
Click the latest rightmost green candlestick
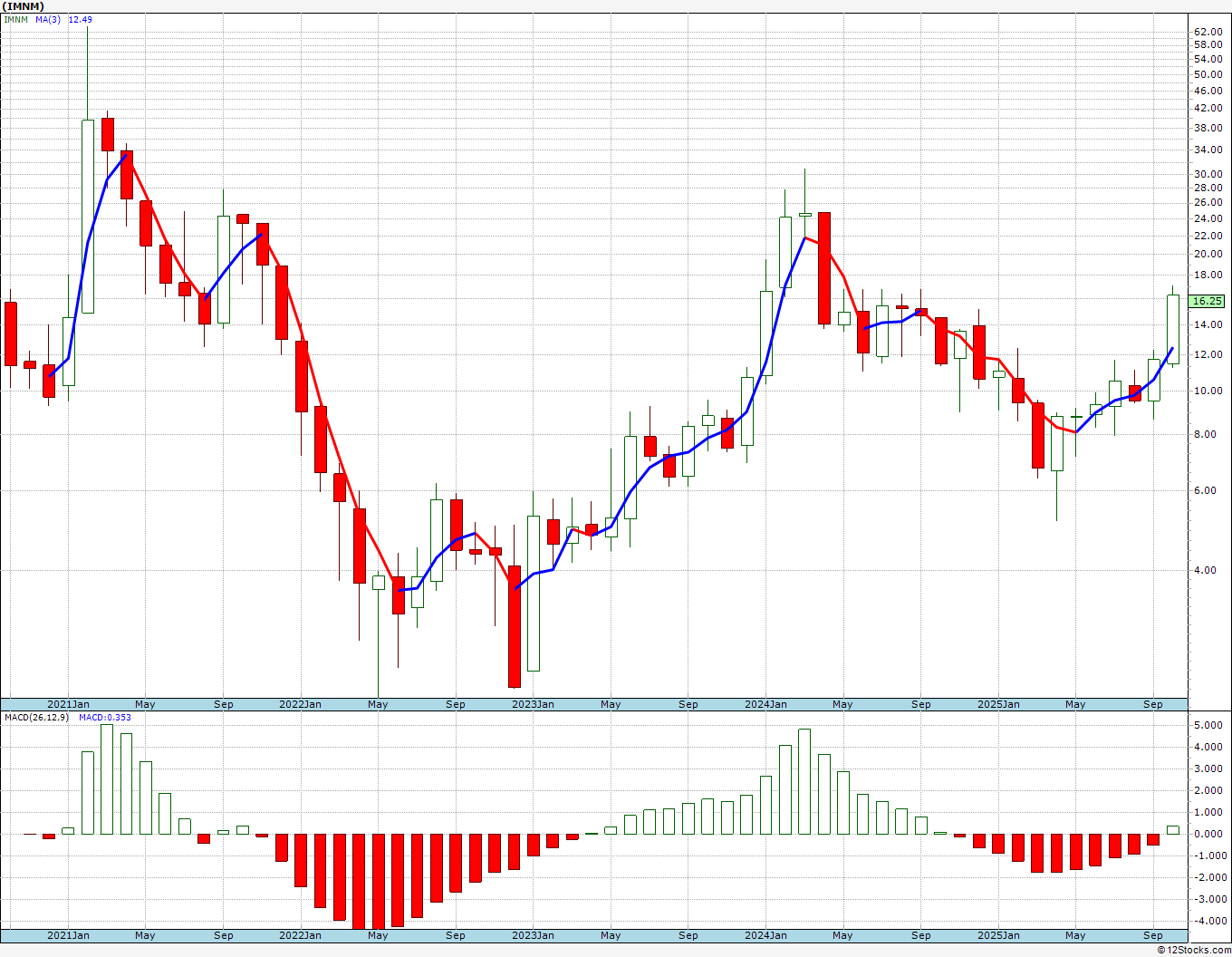[1173, 329]
